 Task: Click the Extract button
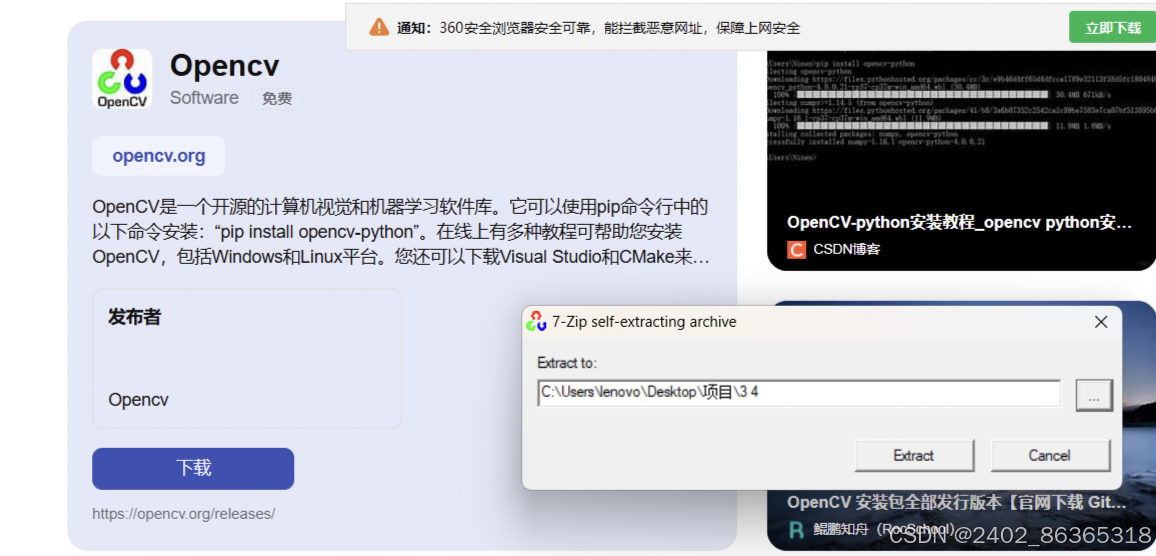point(914,456)
